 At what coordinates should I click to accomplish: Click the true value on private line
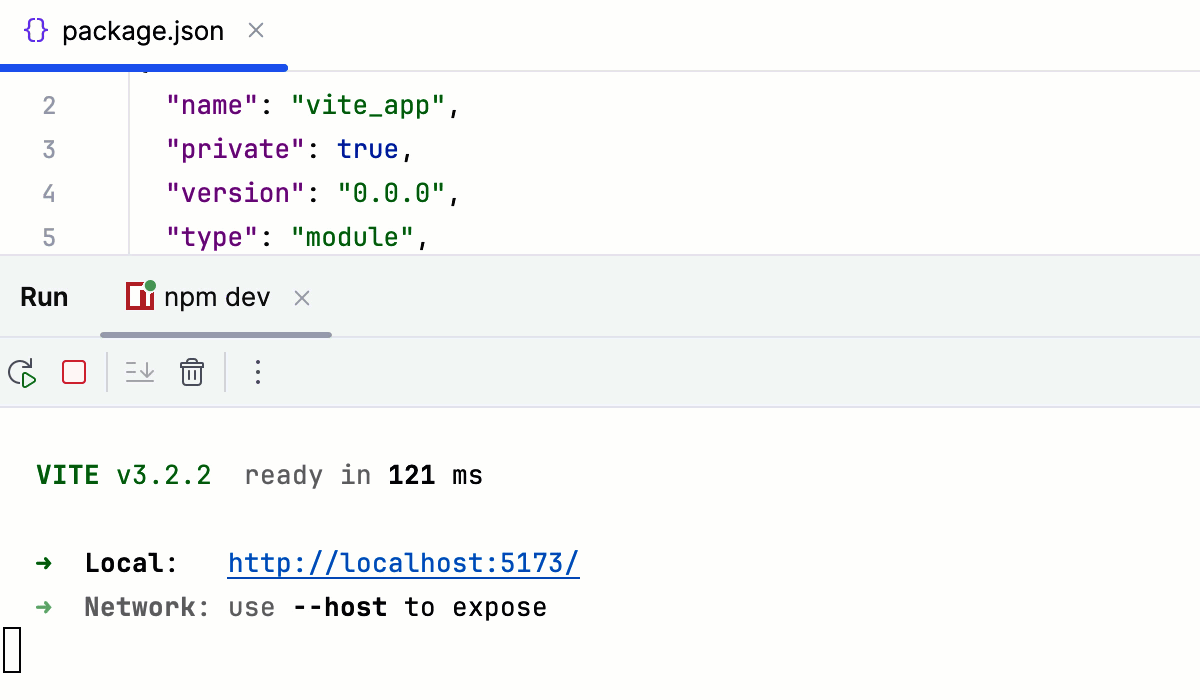[367, 149]
